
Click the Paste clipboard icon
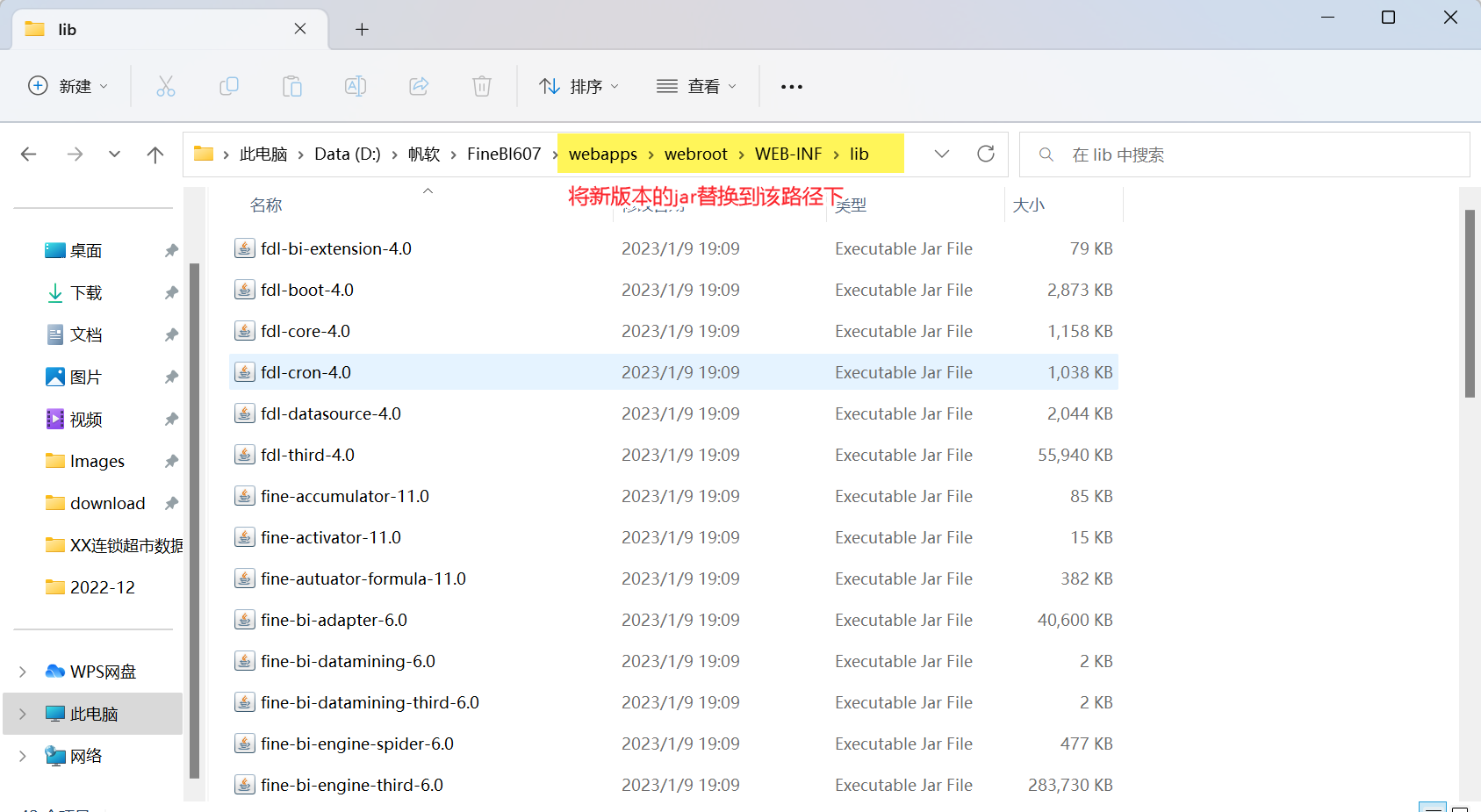[x=292, y=86]
